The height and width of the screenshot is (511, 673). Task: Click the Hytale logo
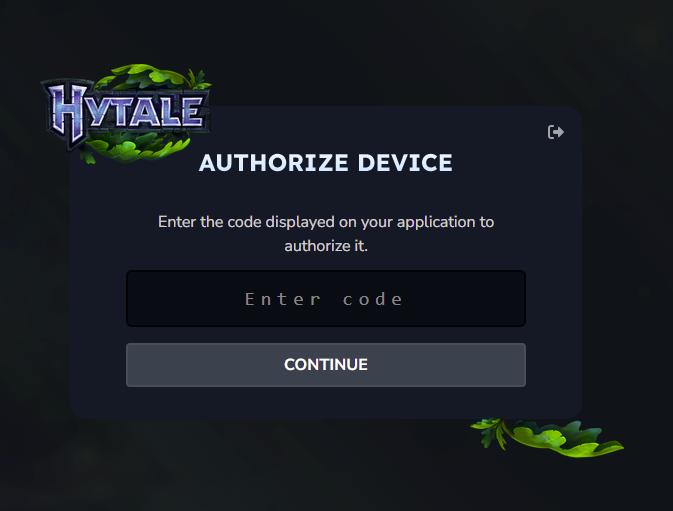point(126,114)
